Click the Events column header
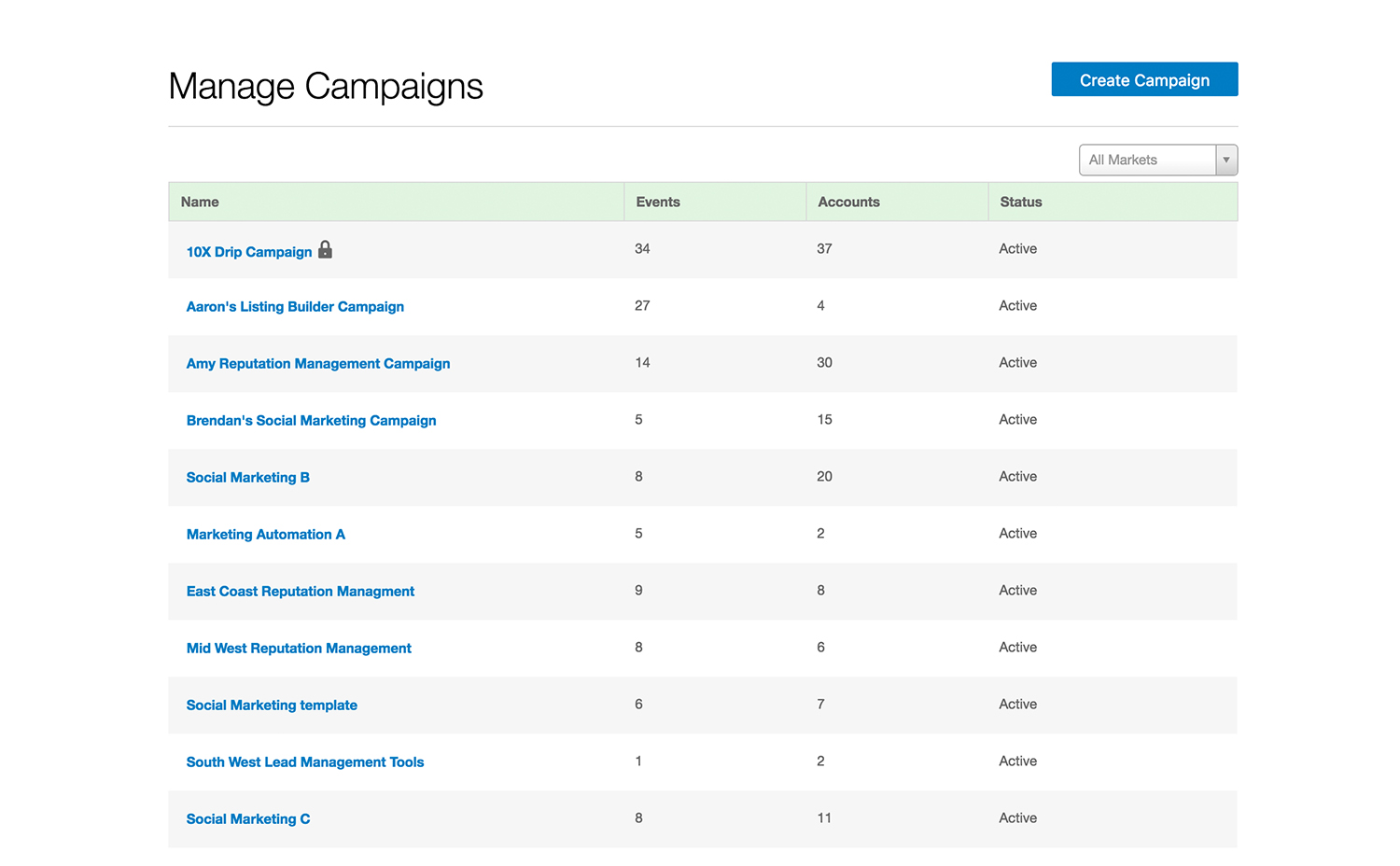This screenshot has width=1400, height=866. [658, 202]
